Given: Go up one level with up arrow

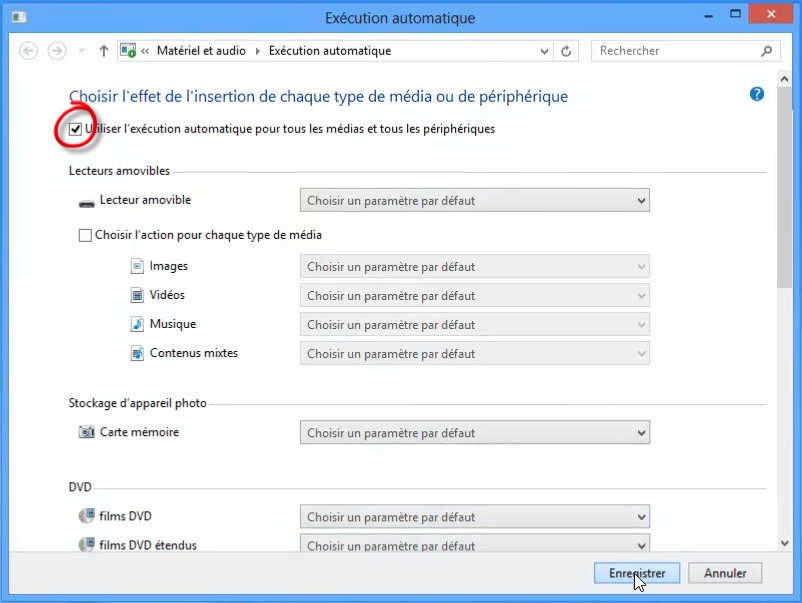Looking at the screenshot, I should click(104, 51).
